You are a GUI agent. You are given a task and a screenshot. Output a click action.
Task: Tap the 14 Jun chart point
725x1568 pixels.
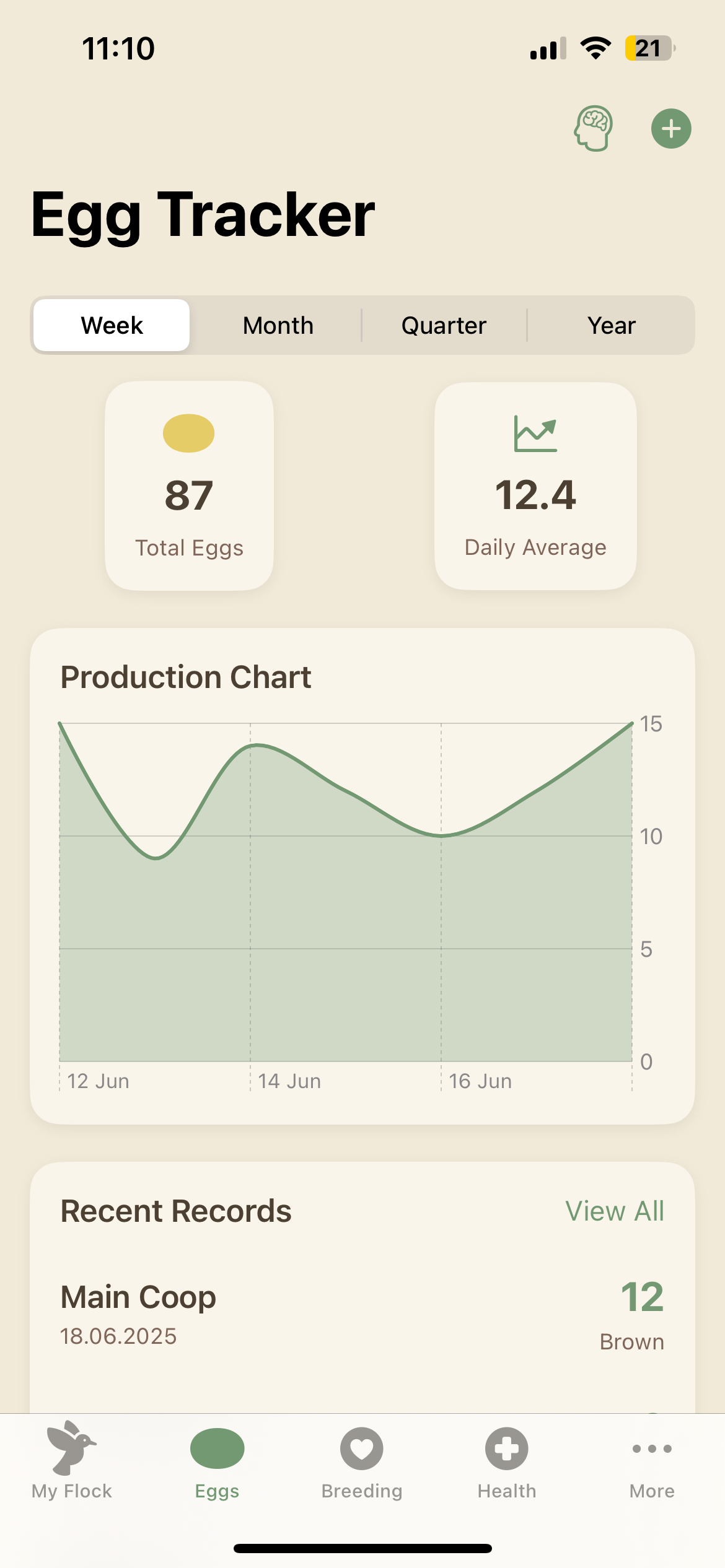251,746
